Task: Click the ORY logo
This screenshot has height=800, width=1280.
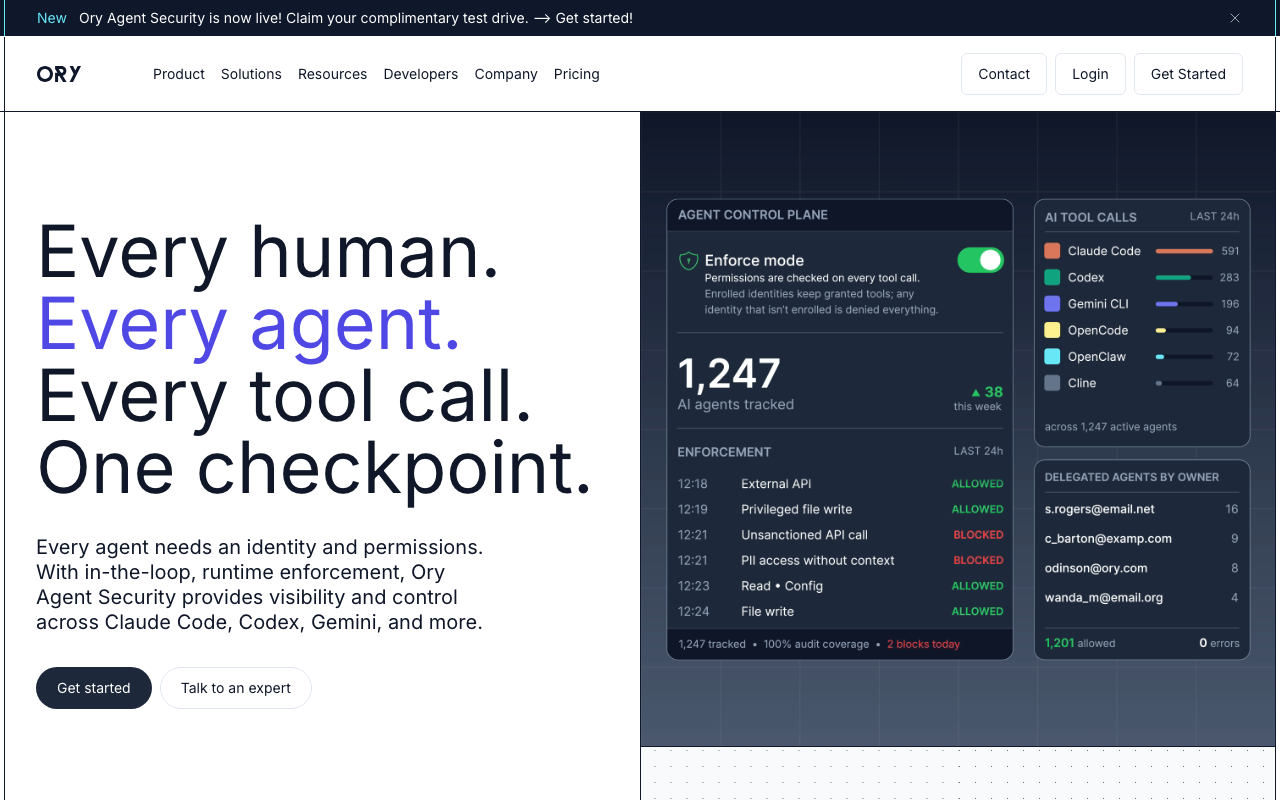Action: pyautogui.click(x=59, y=74)
